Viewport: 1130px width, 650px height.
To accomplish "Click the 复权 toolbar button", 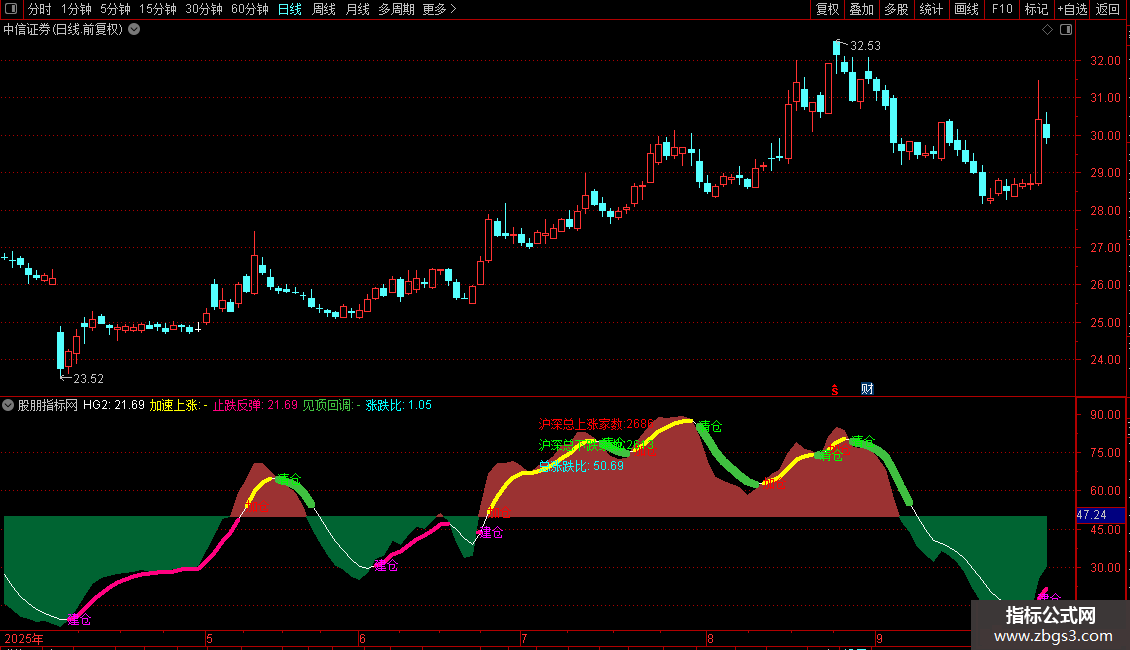I will coord(827,9).
